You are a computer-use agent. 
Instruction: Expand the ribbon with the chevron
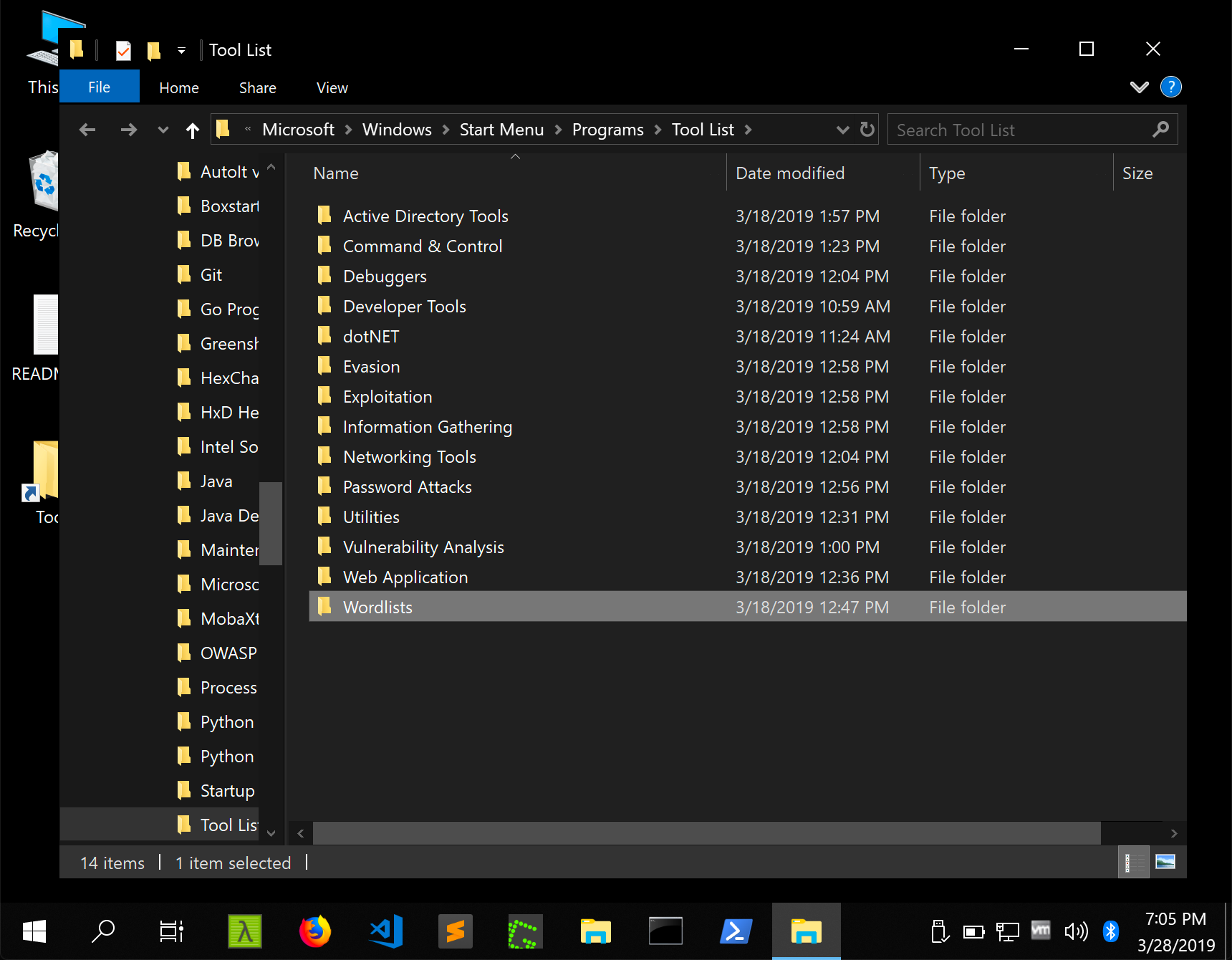(1139, 87)
